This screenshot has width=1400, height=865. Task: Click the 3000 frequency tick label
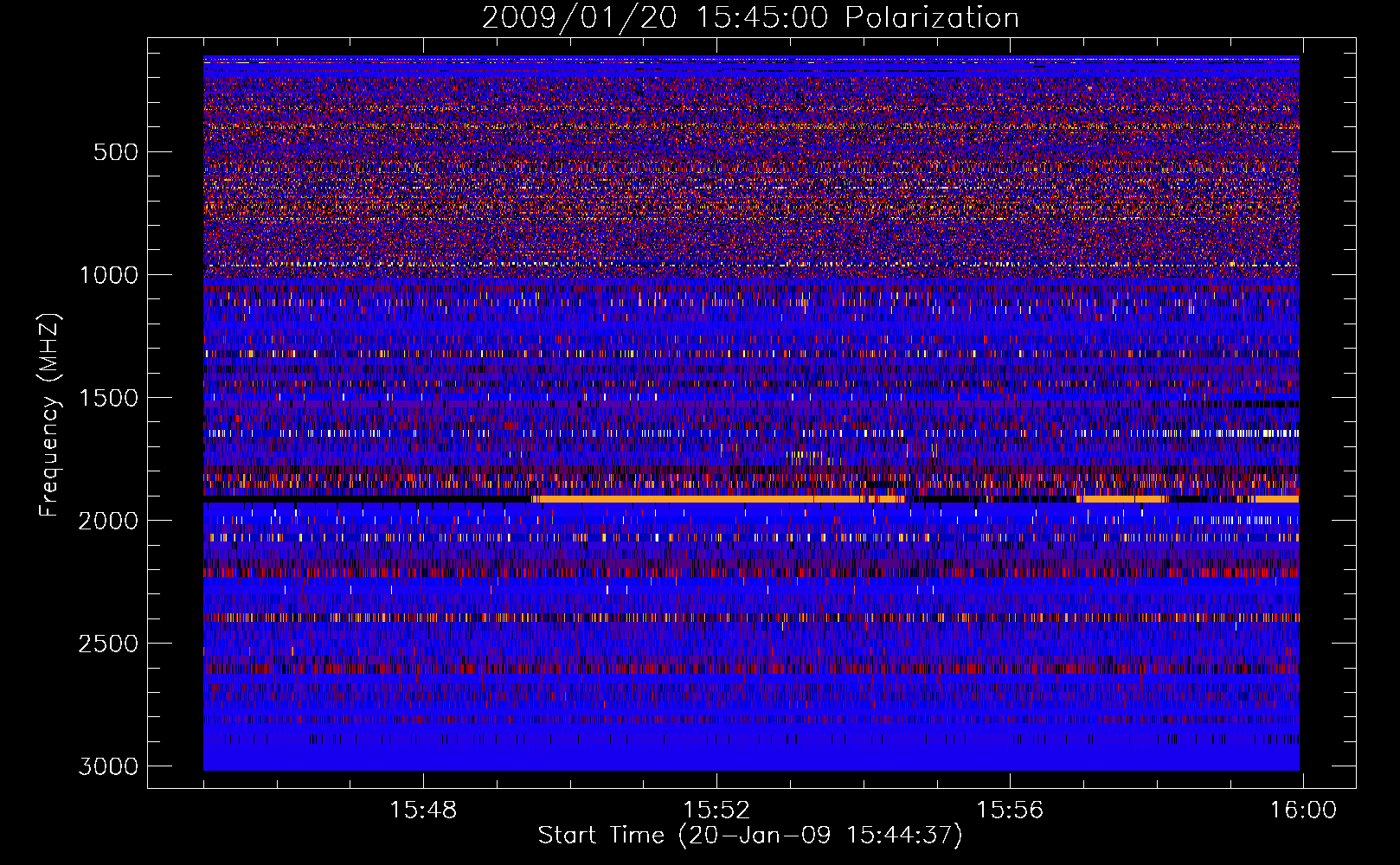pyautogui.click(x=108, y=766)
